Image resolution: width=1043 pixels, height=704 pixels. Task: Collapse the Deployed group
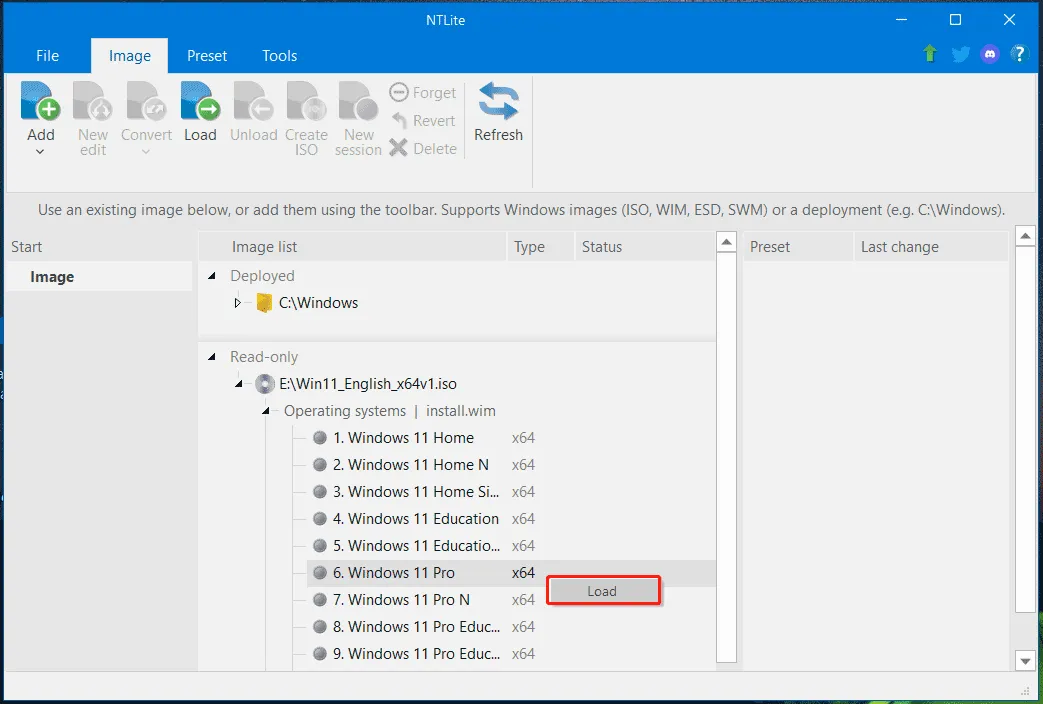point(212,275)
